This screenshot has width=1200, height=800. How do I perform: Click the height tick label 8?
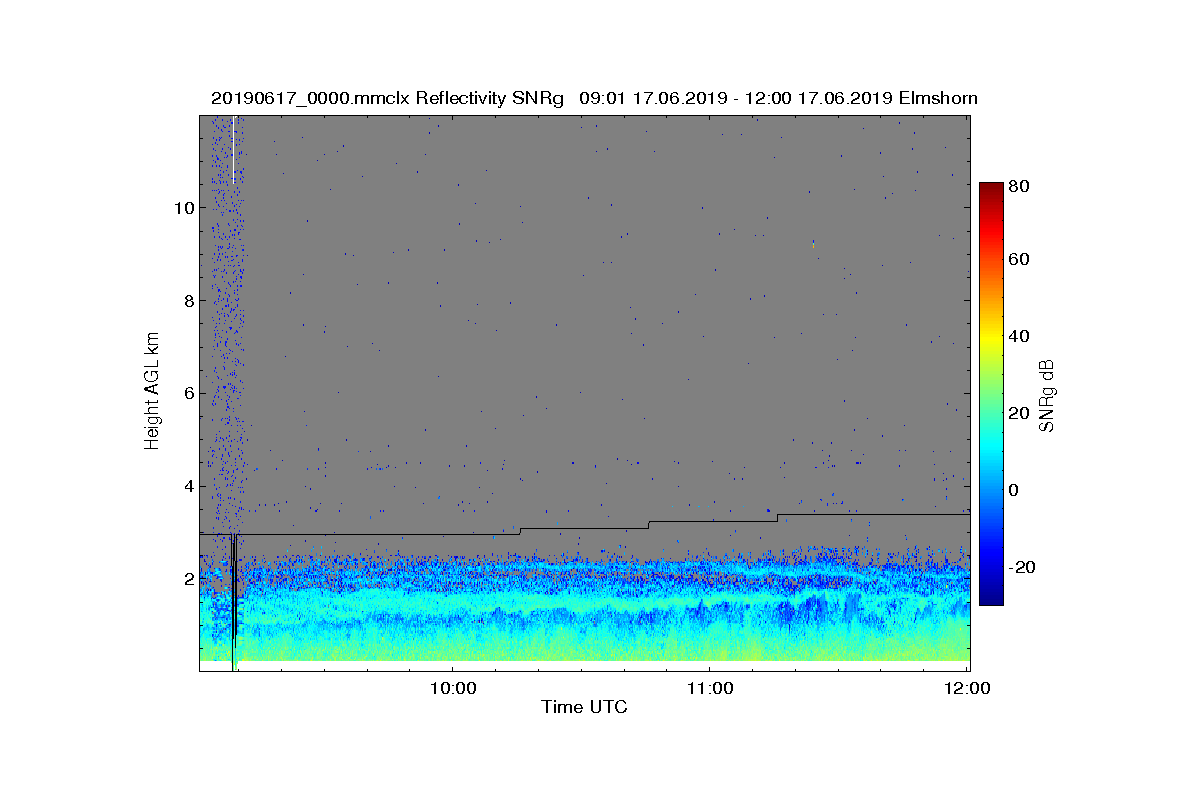pyautogui.click(x=188, y=301)
